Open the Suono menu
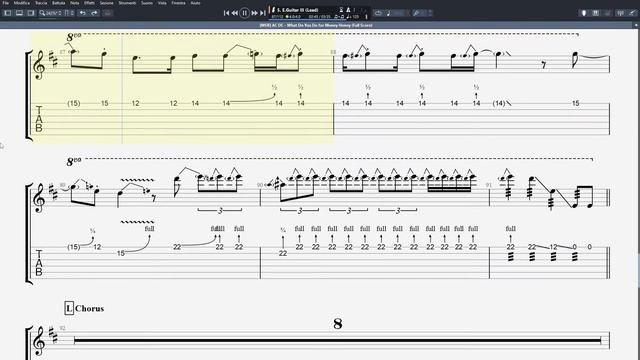 (147, 3)
